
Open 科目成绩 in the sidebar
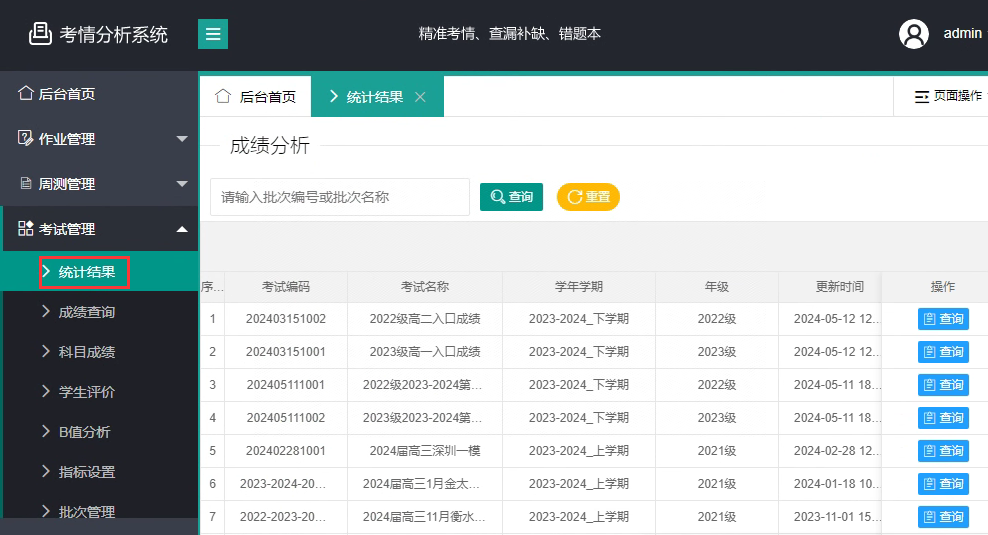pyautogui.click(x=86, y=352)
